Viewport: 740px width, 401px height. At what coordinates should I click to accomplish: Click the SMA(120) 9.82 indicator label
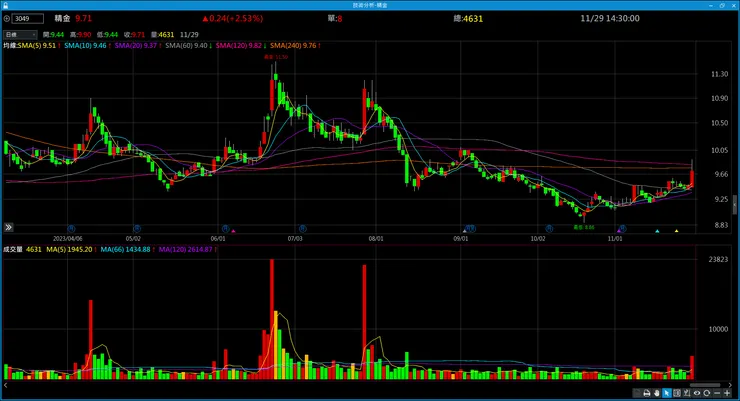click(x=241, y=46)
